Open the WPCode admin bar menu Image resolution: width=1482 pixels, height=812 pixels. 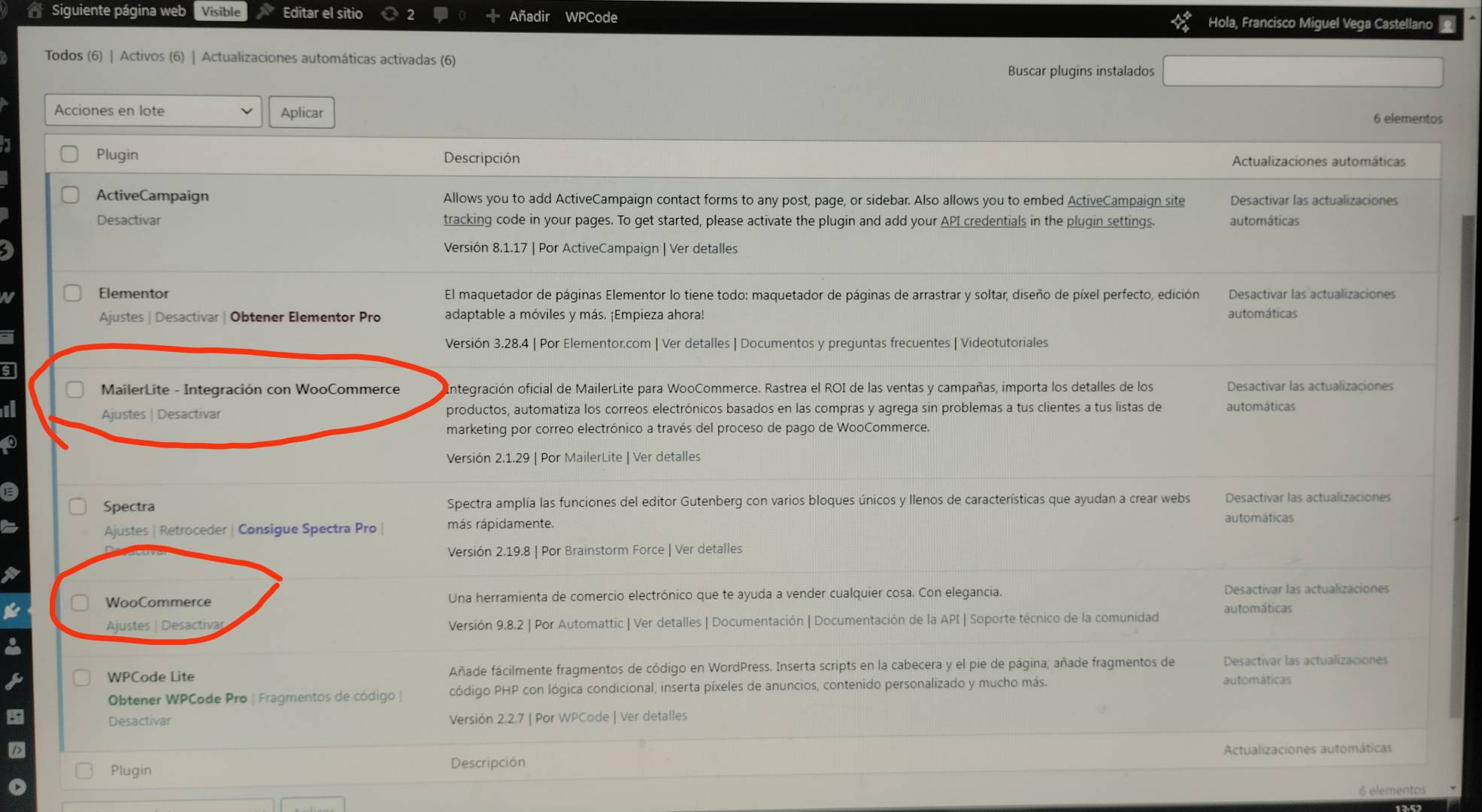tap(591, 17)
